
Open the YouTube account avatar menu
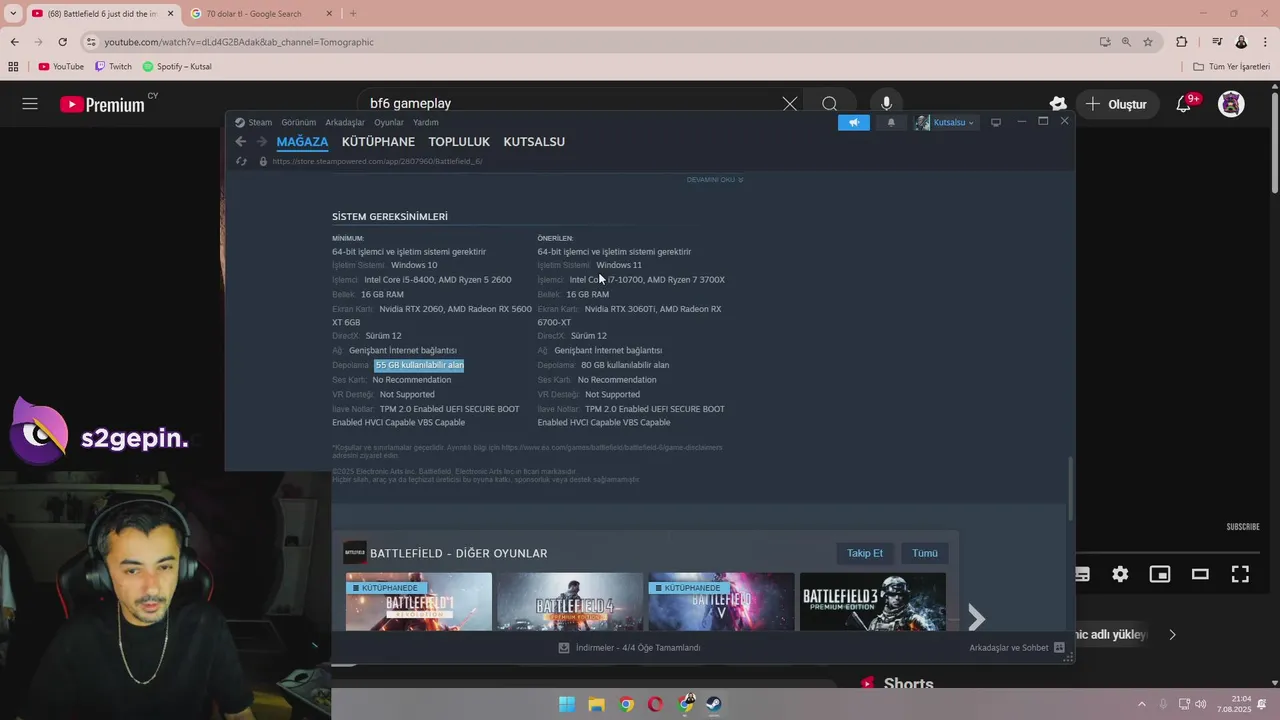pyautogui.click(x=1231, y=104)
